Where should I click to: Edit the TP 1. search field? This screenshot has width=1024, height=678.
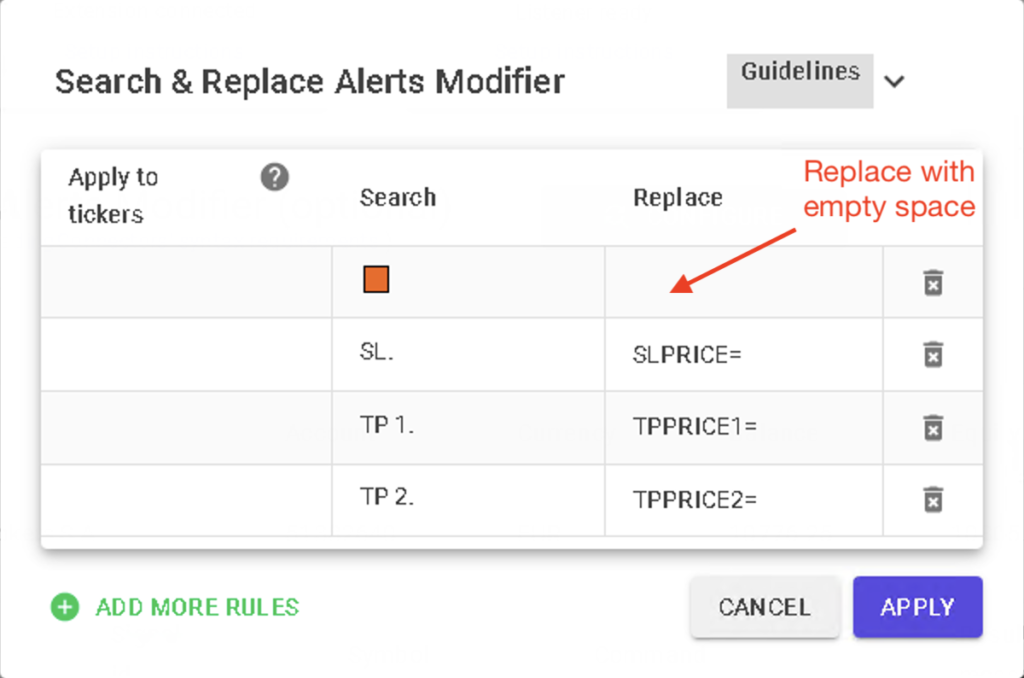pos(467,427)
